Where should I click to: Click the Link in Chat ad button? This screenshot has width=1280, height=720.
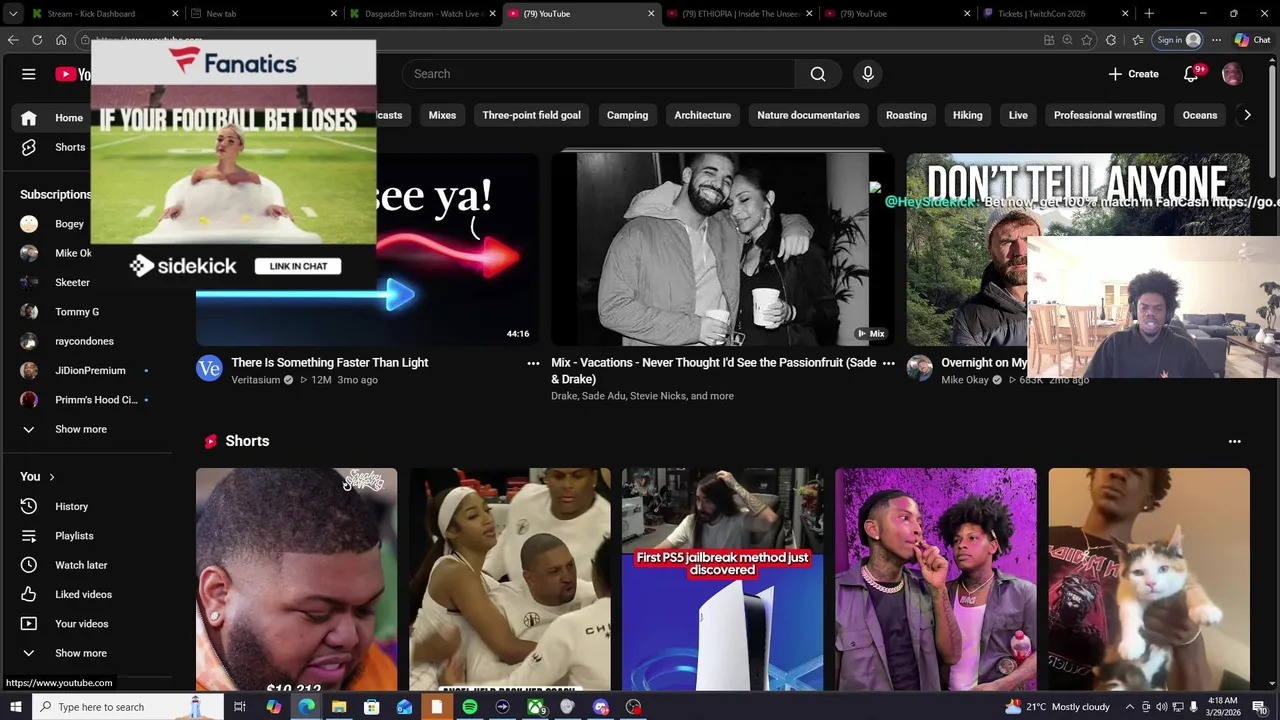click(298, 266)
